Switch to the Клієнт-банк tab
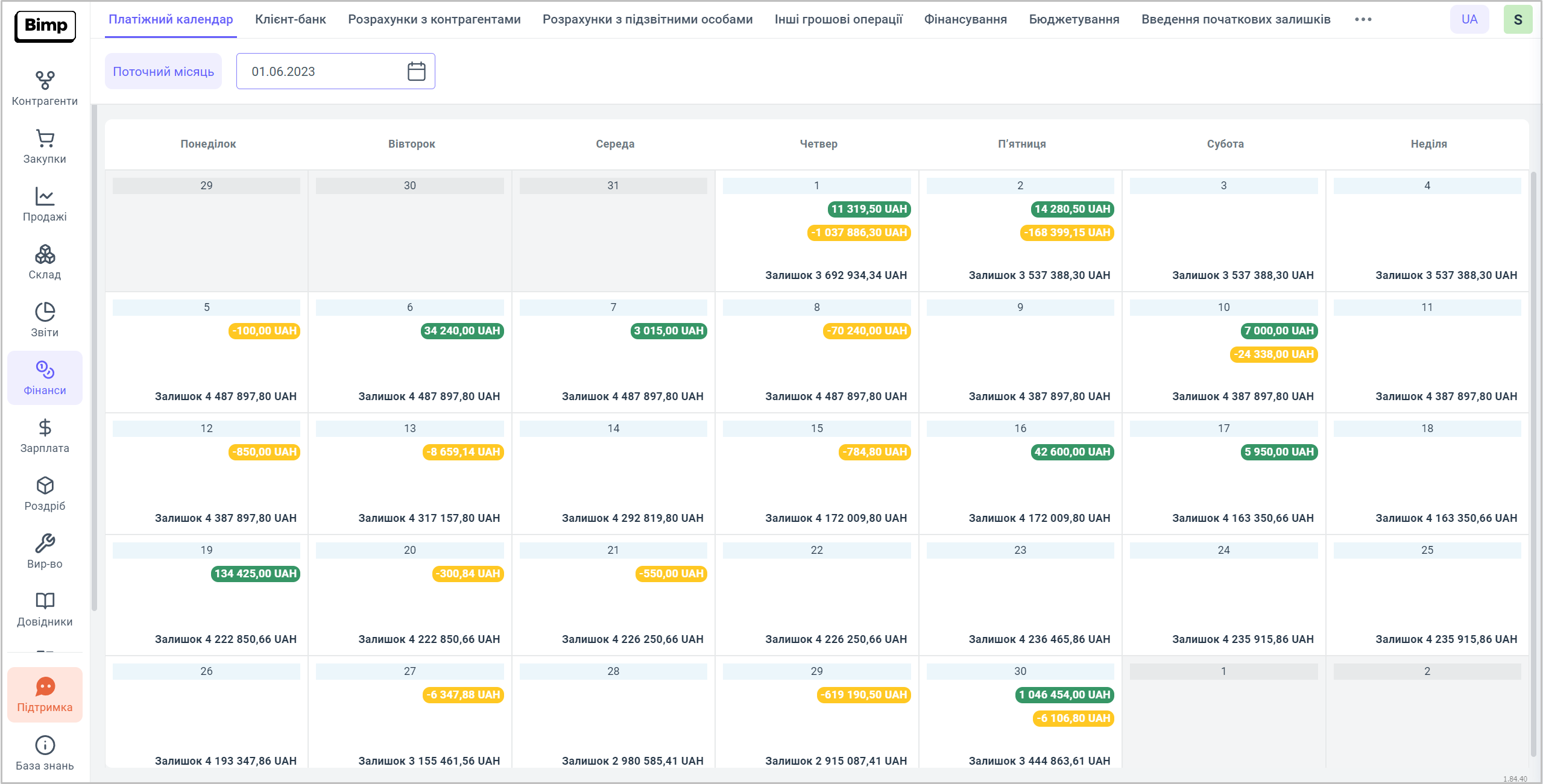1543x784 pixels. point(290,19)
